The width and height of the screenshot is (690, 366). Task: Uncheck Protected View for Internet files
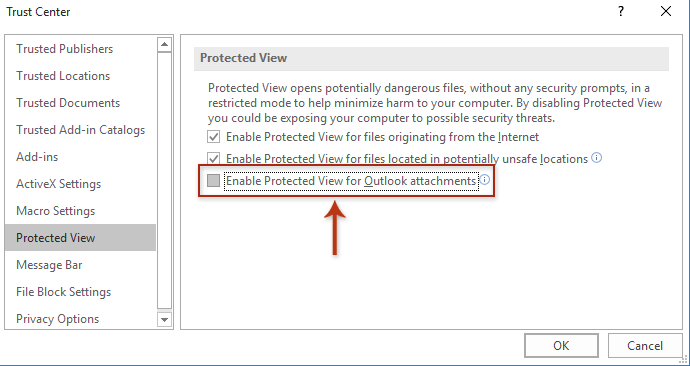(x=213, y=137)
